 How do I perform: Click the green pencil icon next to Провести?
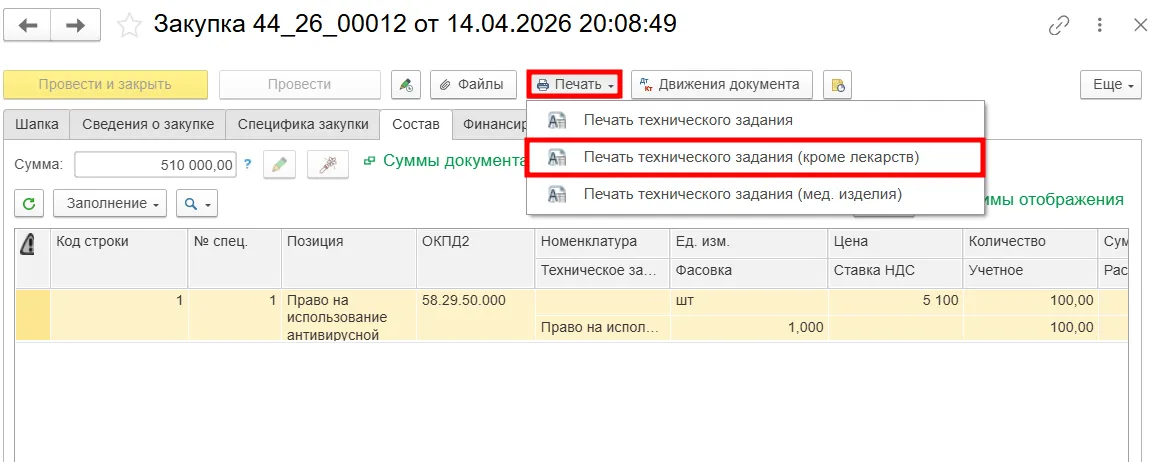tap(406, 84)
